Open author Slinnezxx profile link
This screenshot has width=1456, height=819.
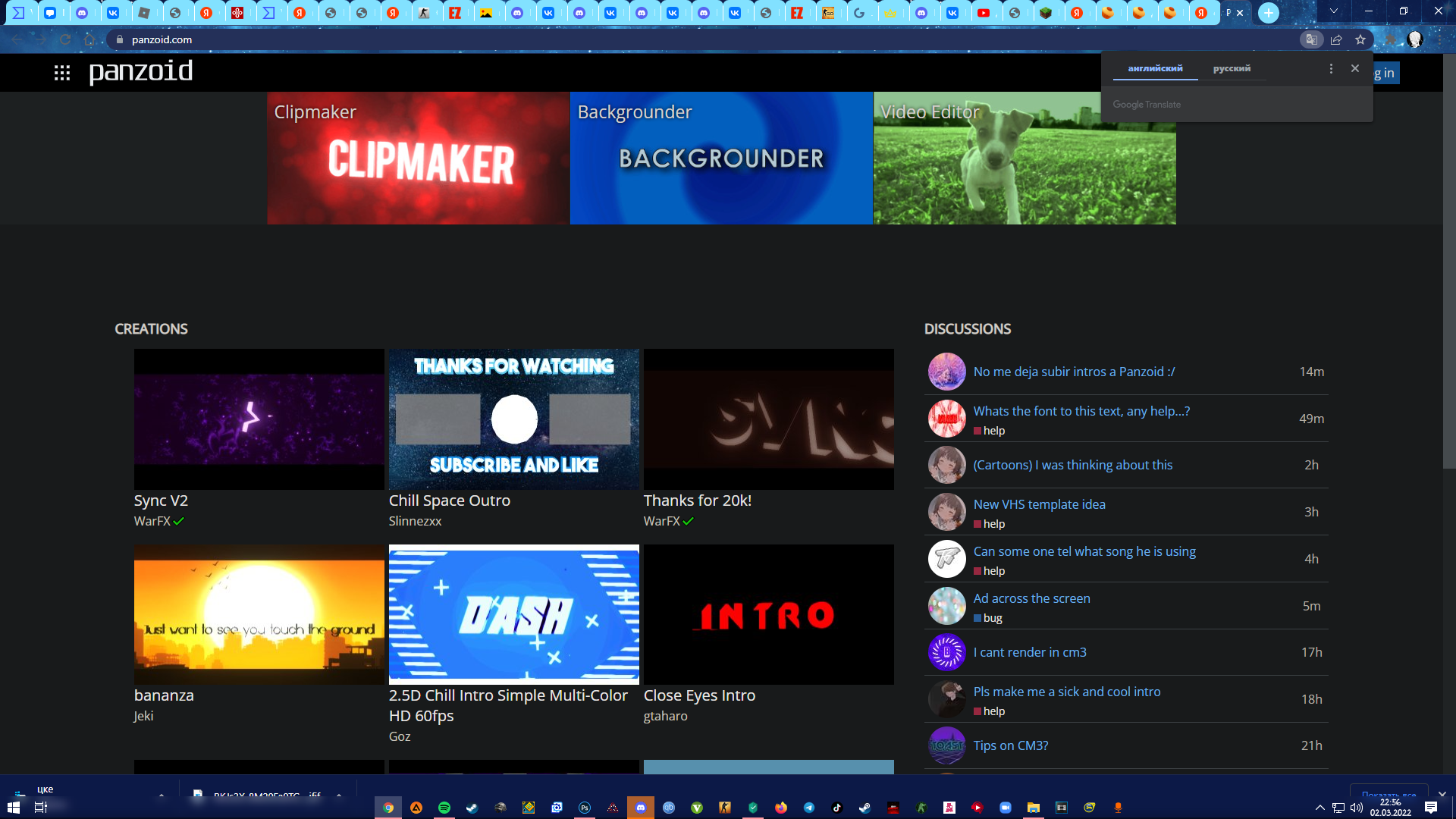click(x=415, y=521)
